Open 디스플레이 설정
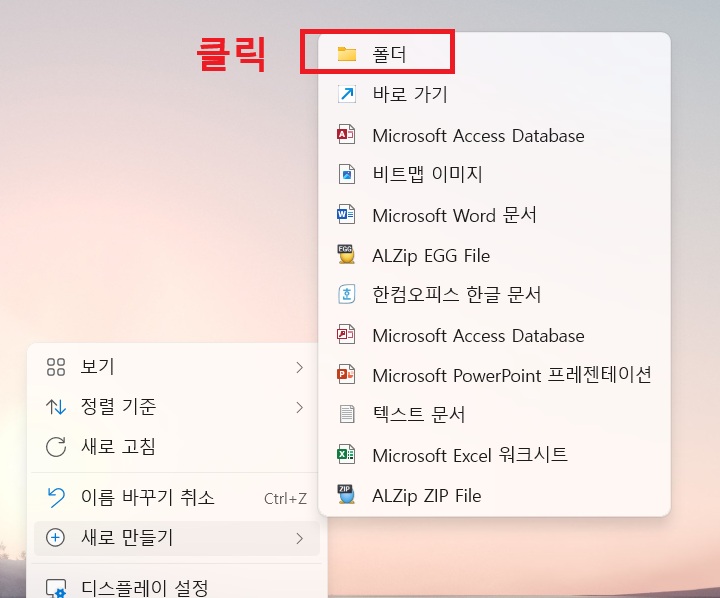720x598 pixels. (x=177, y=586)
